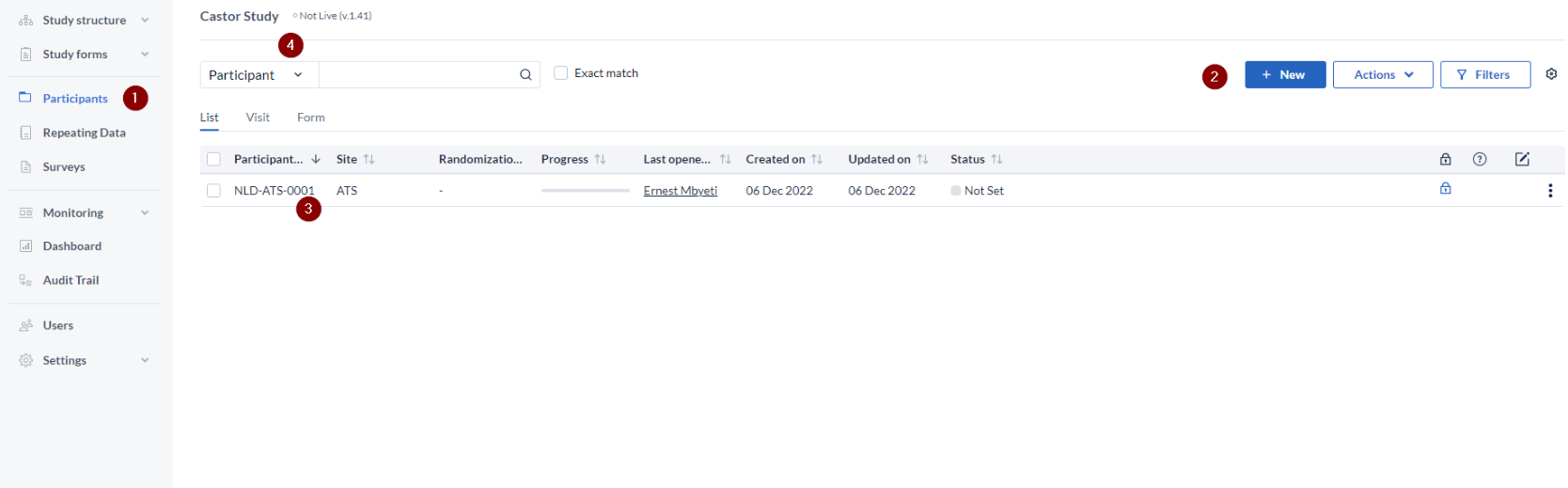Viewport: 1568px width, 488px height.
Task: Open Audit Trail from the sidebar
Action: [71, 280]
